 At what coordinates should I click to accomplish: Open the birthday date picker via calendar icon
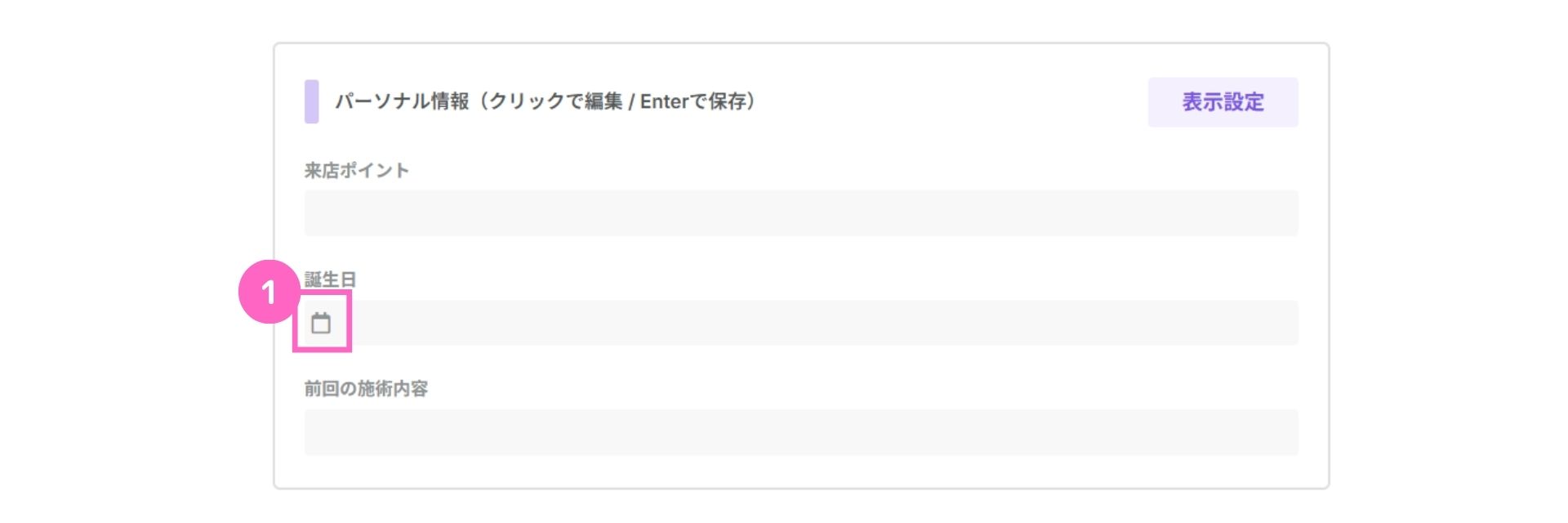tap(321, 323)
